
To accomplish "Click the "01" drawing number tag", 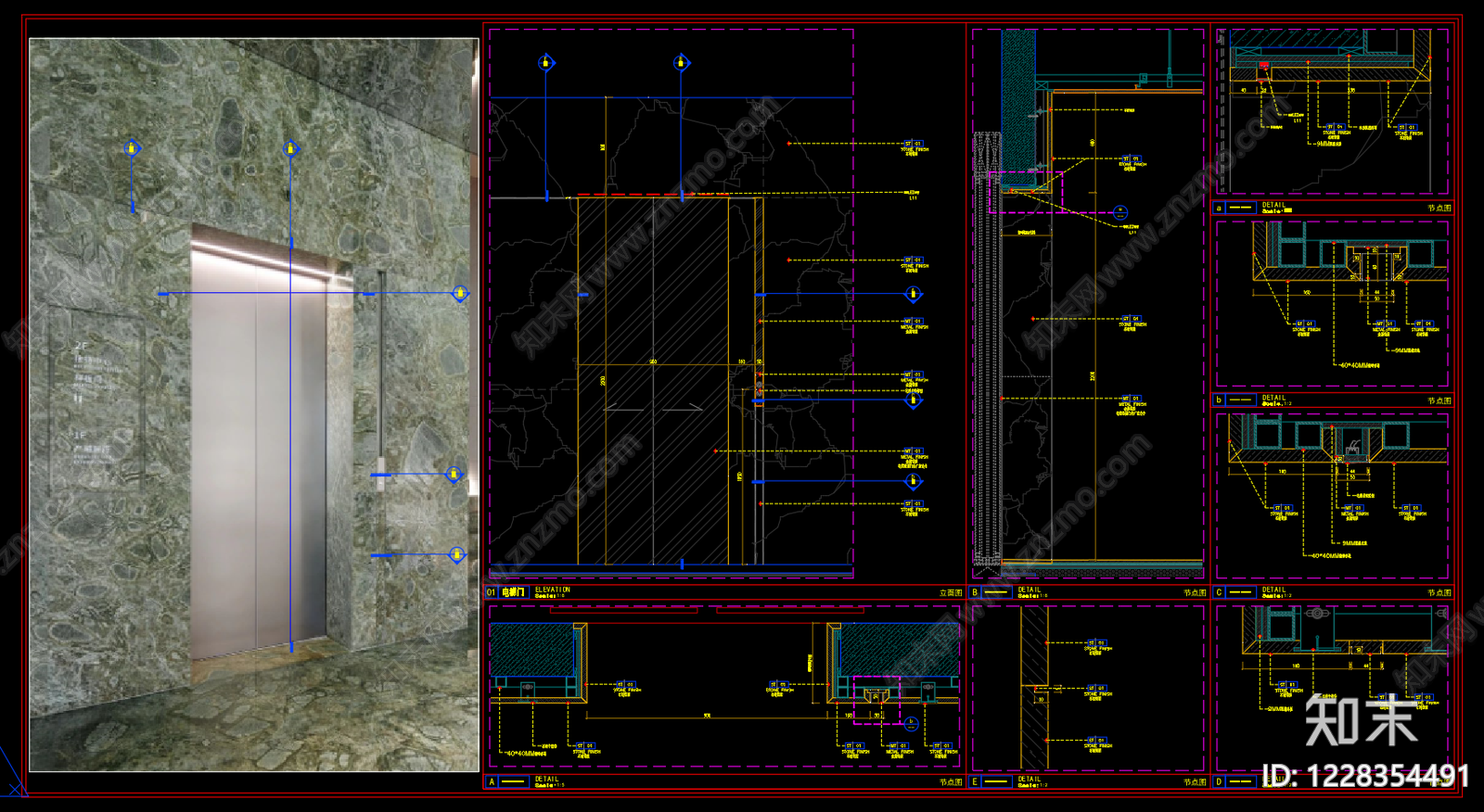I will click(492, 592).
